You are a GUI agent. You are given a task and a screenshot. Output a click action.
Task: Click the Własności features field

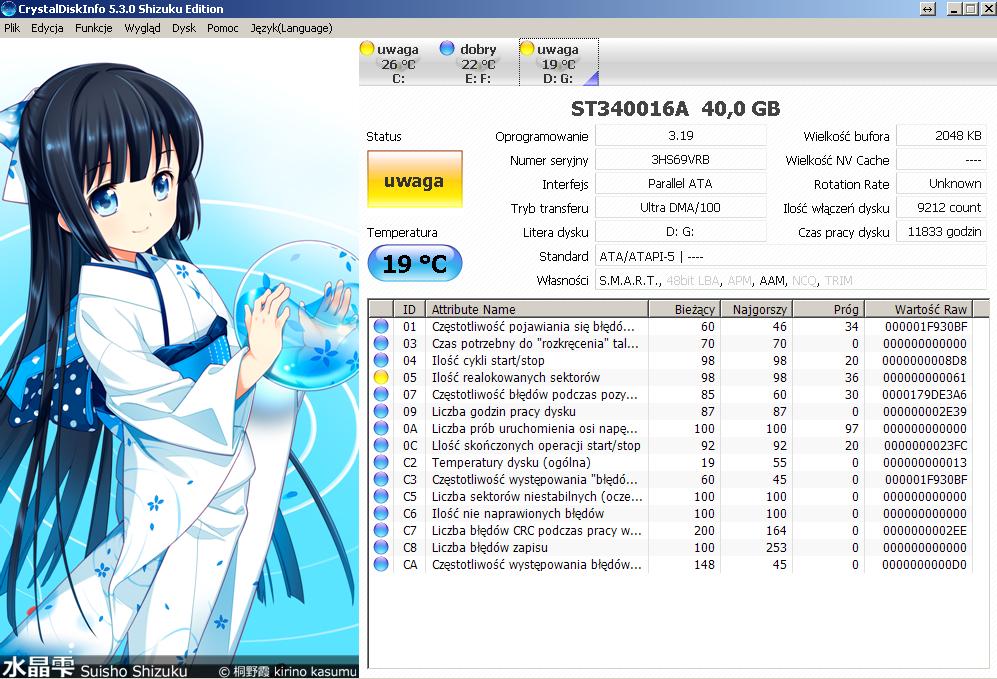(790, 280)
